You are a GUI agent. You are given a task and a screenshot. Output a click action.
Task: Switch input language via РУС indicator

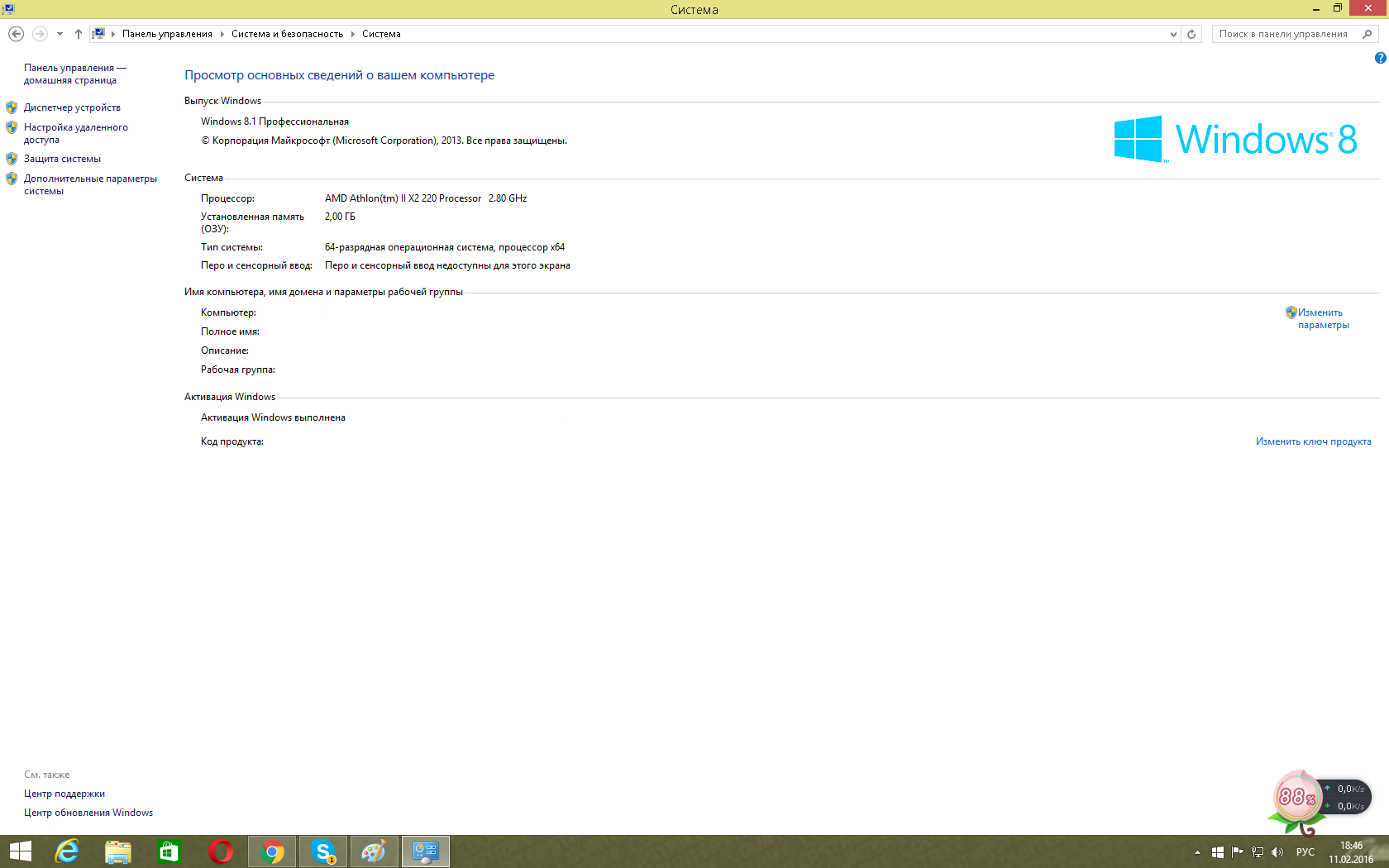click(1305, 852)
